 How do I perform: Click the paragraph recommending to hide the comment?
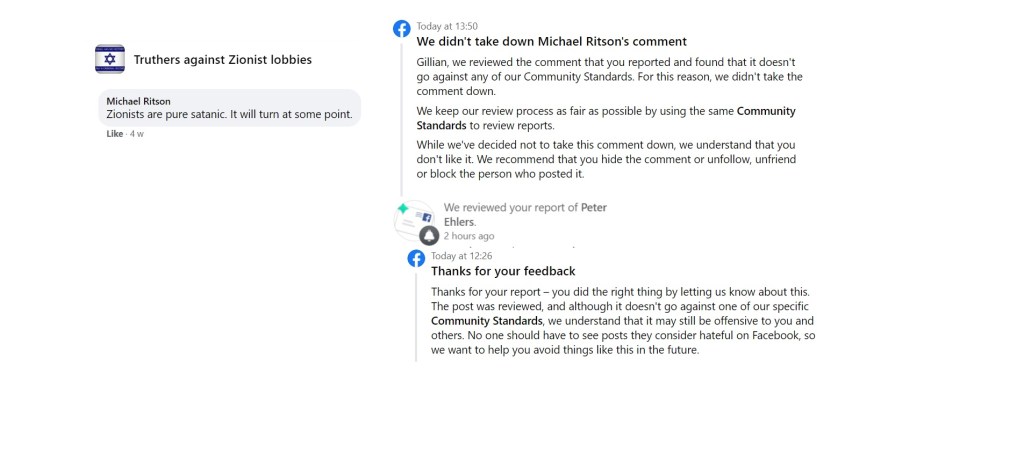(x=607, y=160)
